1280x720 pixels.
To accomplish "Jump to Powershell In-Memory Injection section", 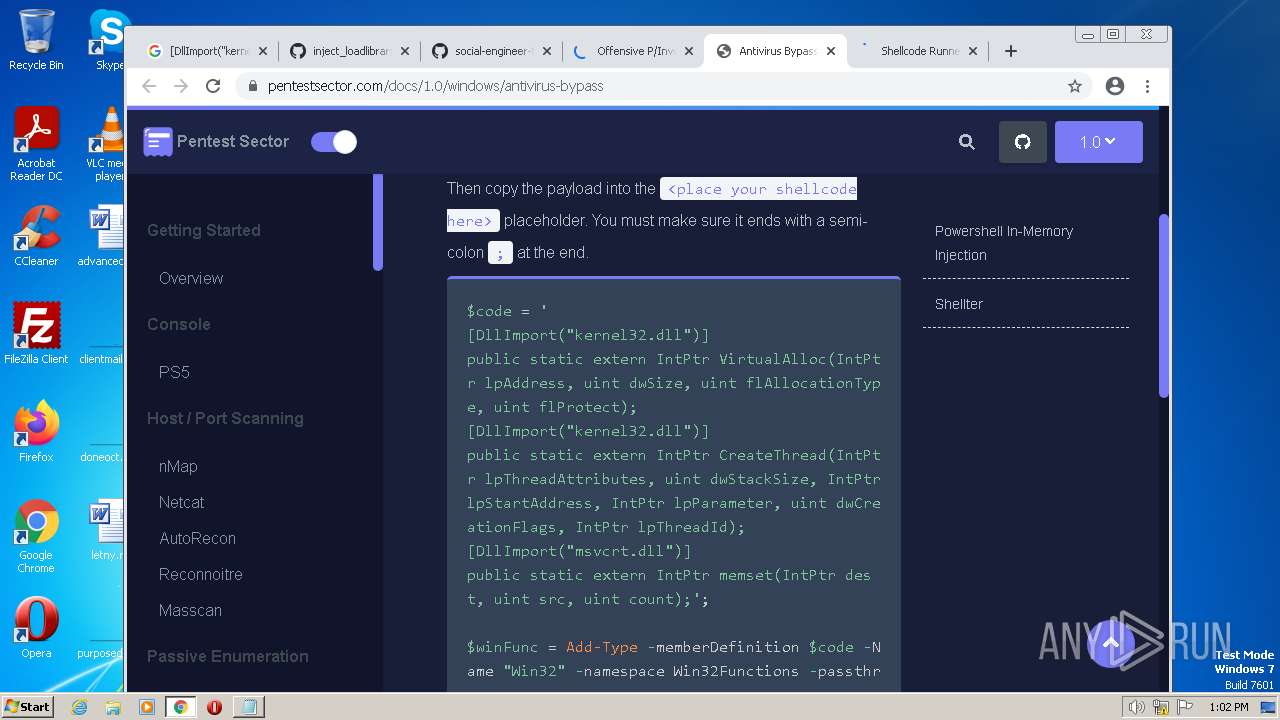I will tap(1003, 243).
